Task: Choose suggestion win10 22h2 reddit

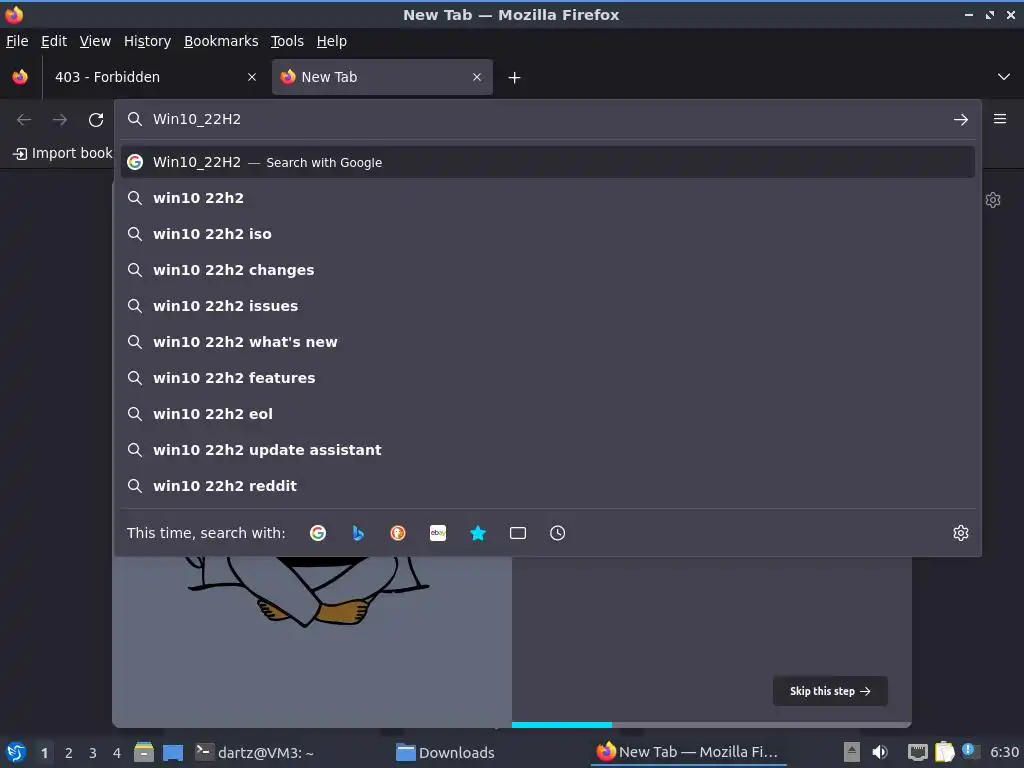Action: point(547,485)
